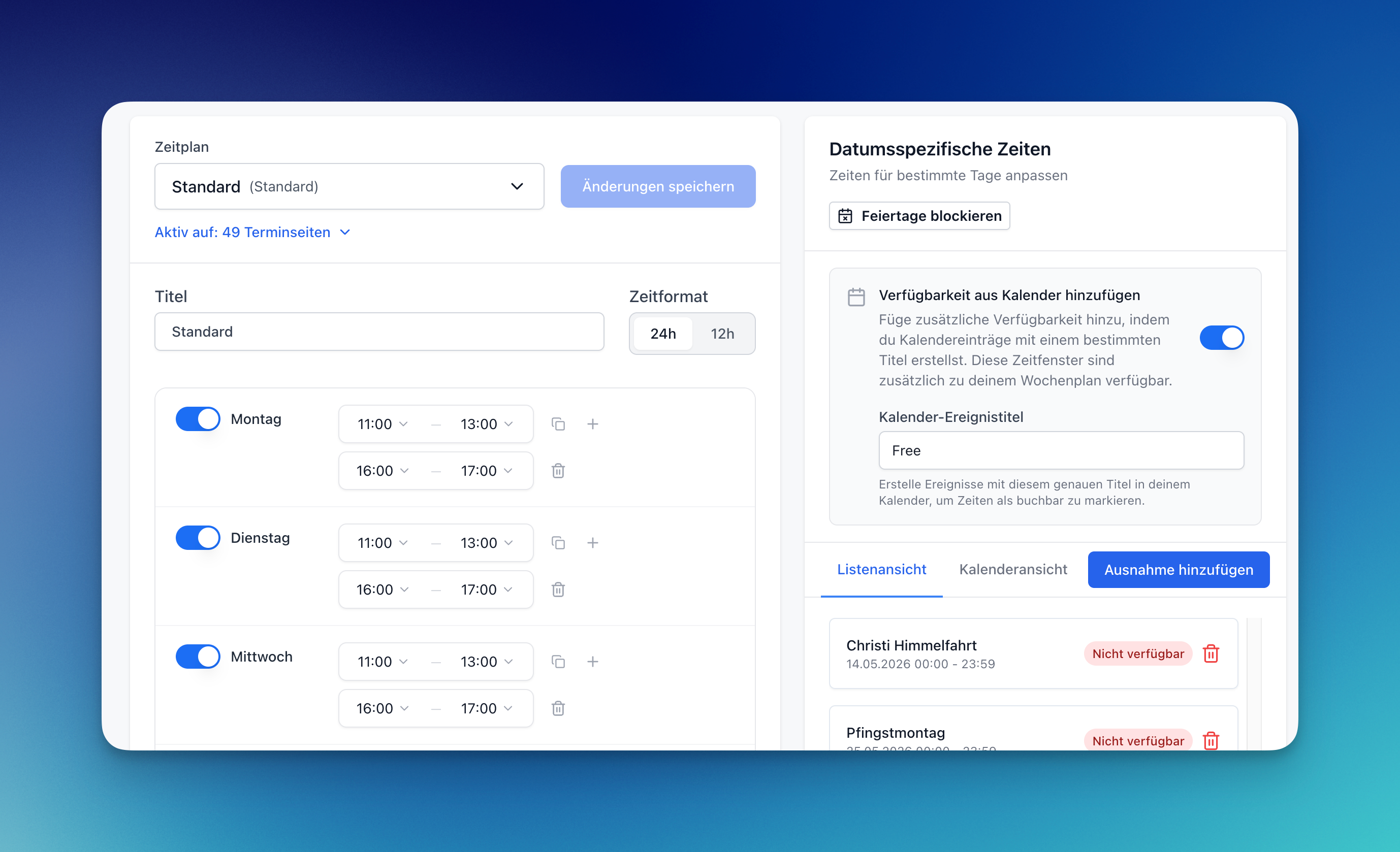Switch to the Listenansicht tab
The height and width of the screenshot is (852, 1400).
click(x=881, y=569)
